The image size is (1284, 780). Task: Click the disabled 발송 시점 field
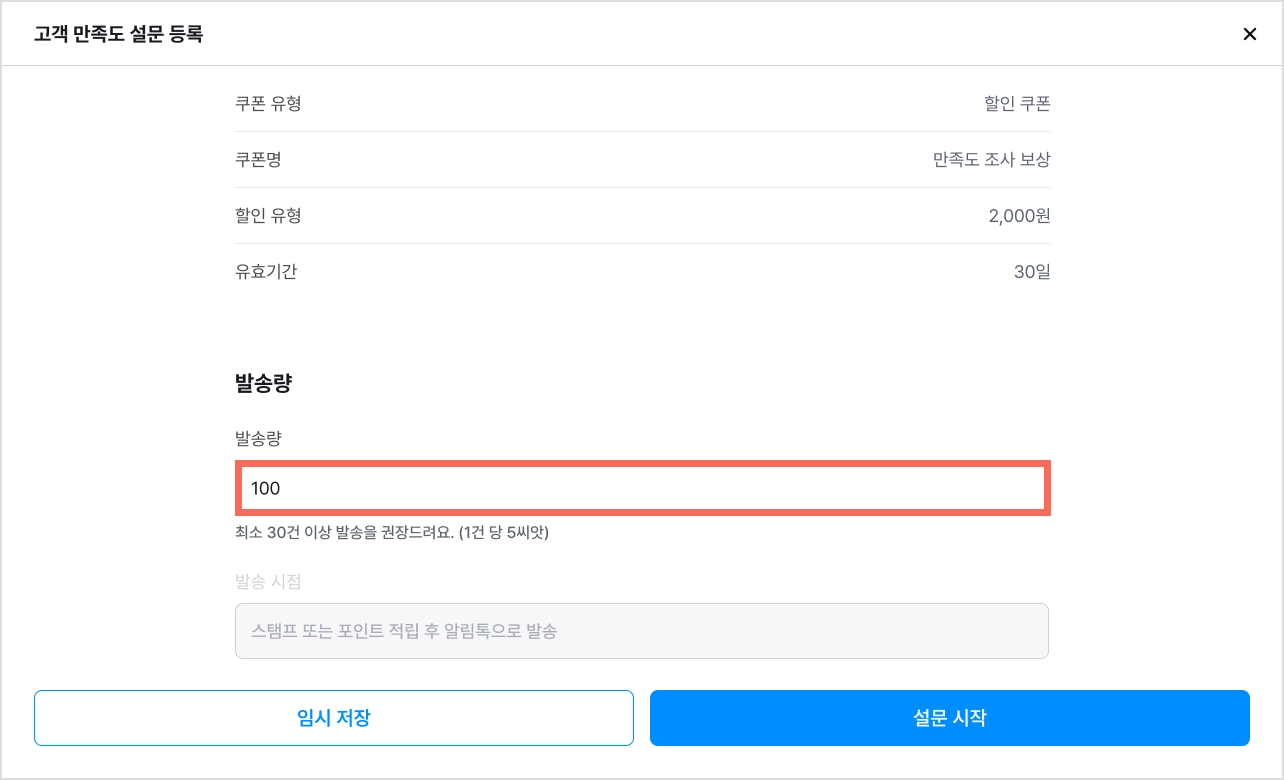tap(642, 631)
